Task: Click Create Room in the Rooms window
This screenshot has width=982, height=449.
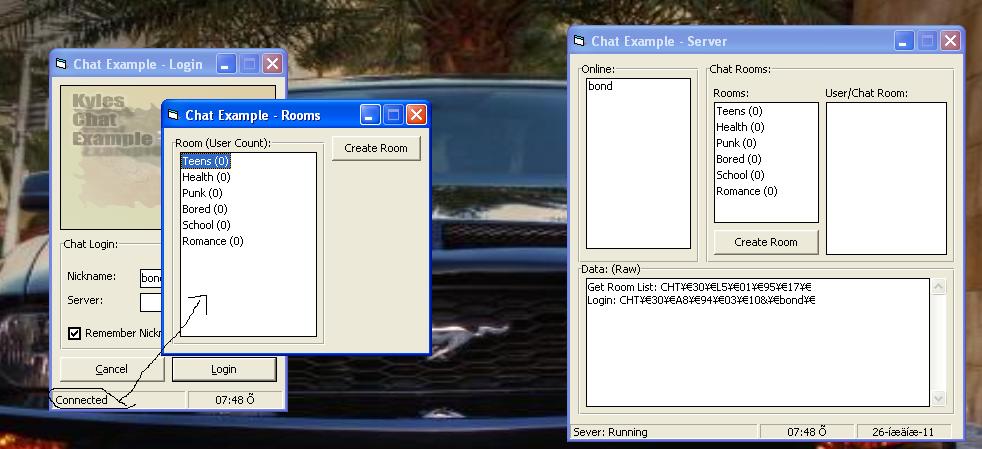Action: click(376, 148)
